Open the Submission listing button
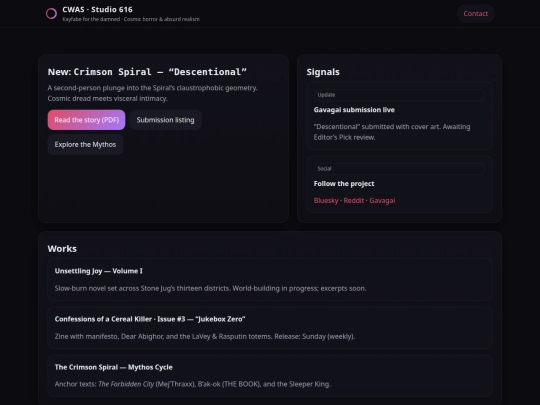The image size is (540, 405). pos(165,120)
